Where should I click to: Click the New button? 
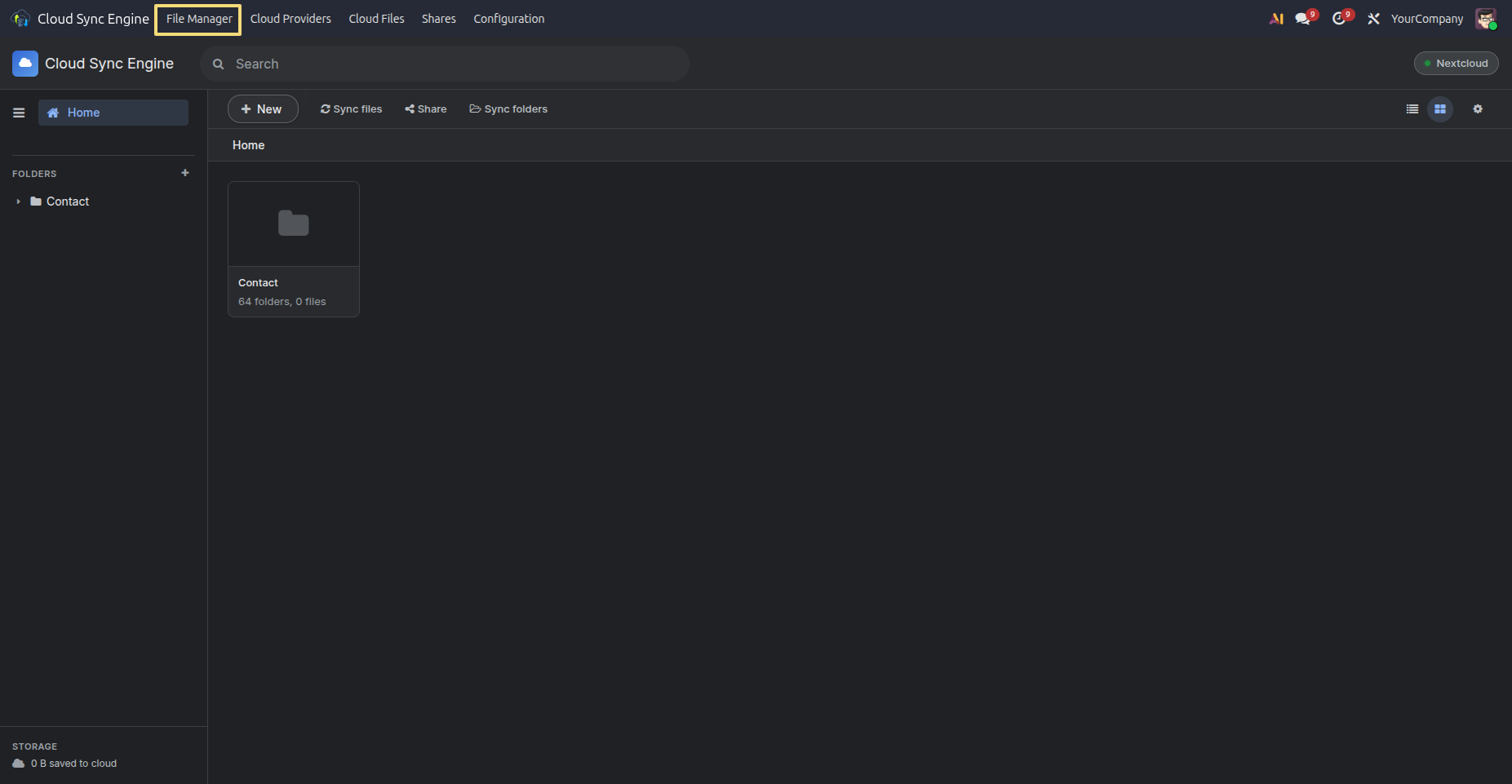click(263, 109)
